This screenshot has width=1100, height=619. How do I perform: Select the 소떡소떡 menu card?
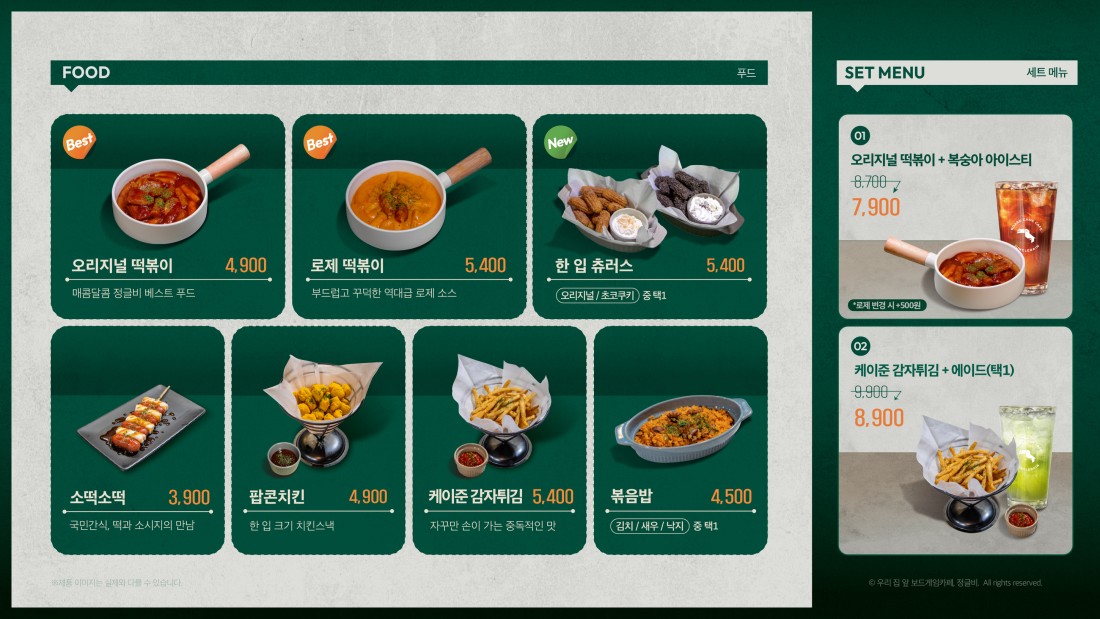[138, 440]
